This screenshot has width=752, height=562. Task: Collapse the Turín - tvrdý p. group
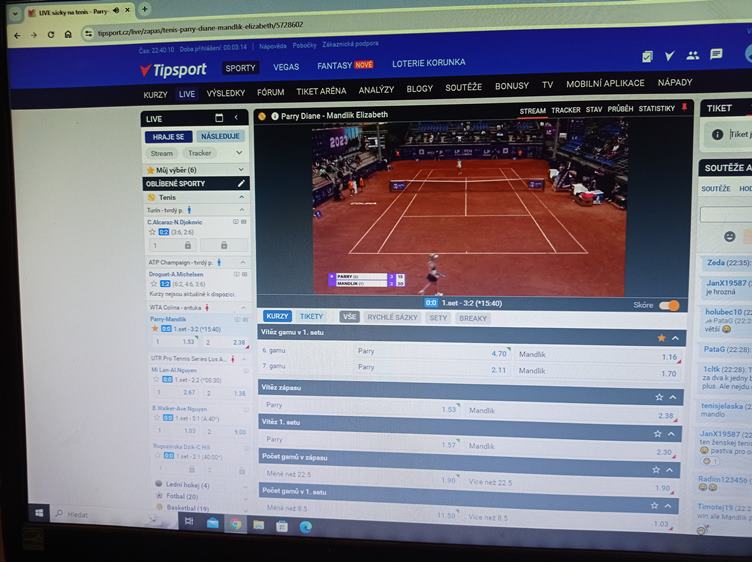click(242, 210)
